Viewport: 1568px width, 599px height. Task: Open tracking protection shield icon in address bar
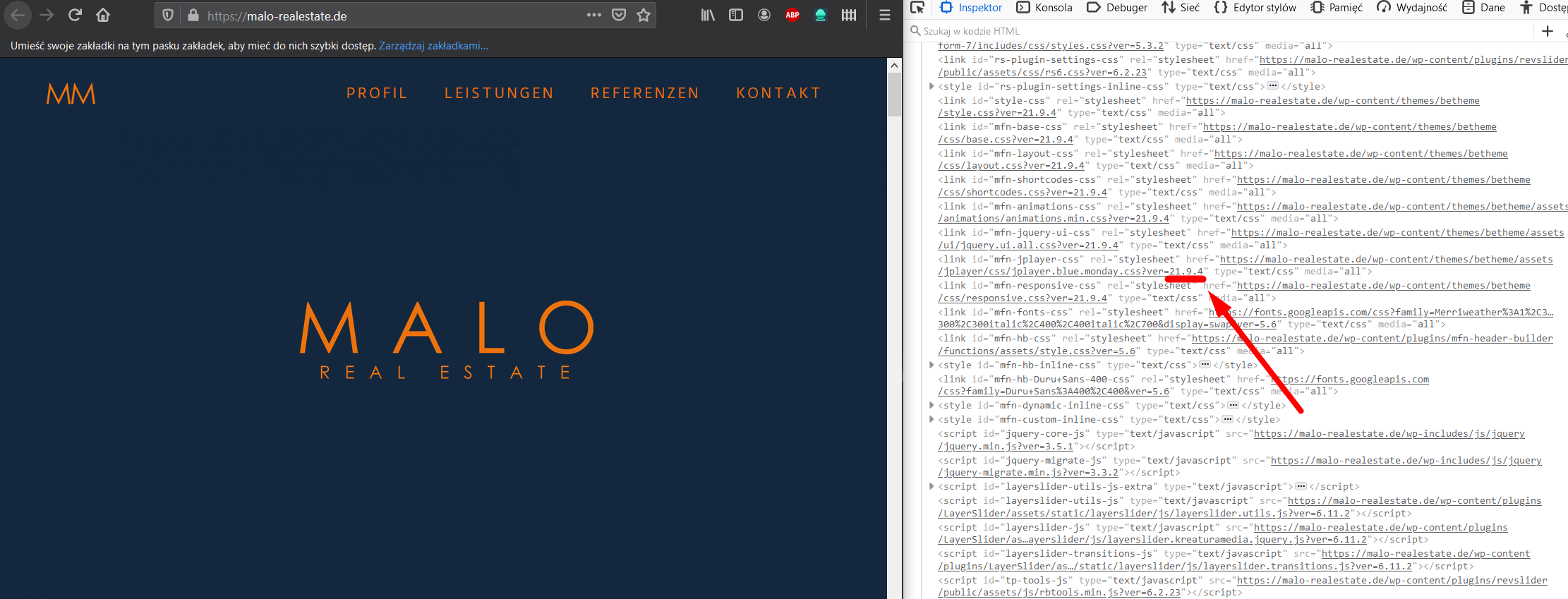click(168, 15)
